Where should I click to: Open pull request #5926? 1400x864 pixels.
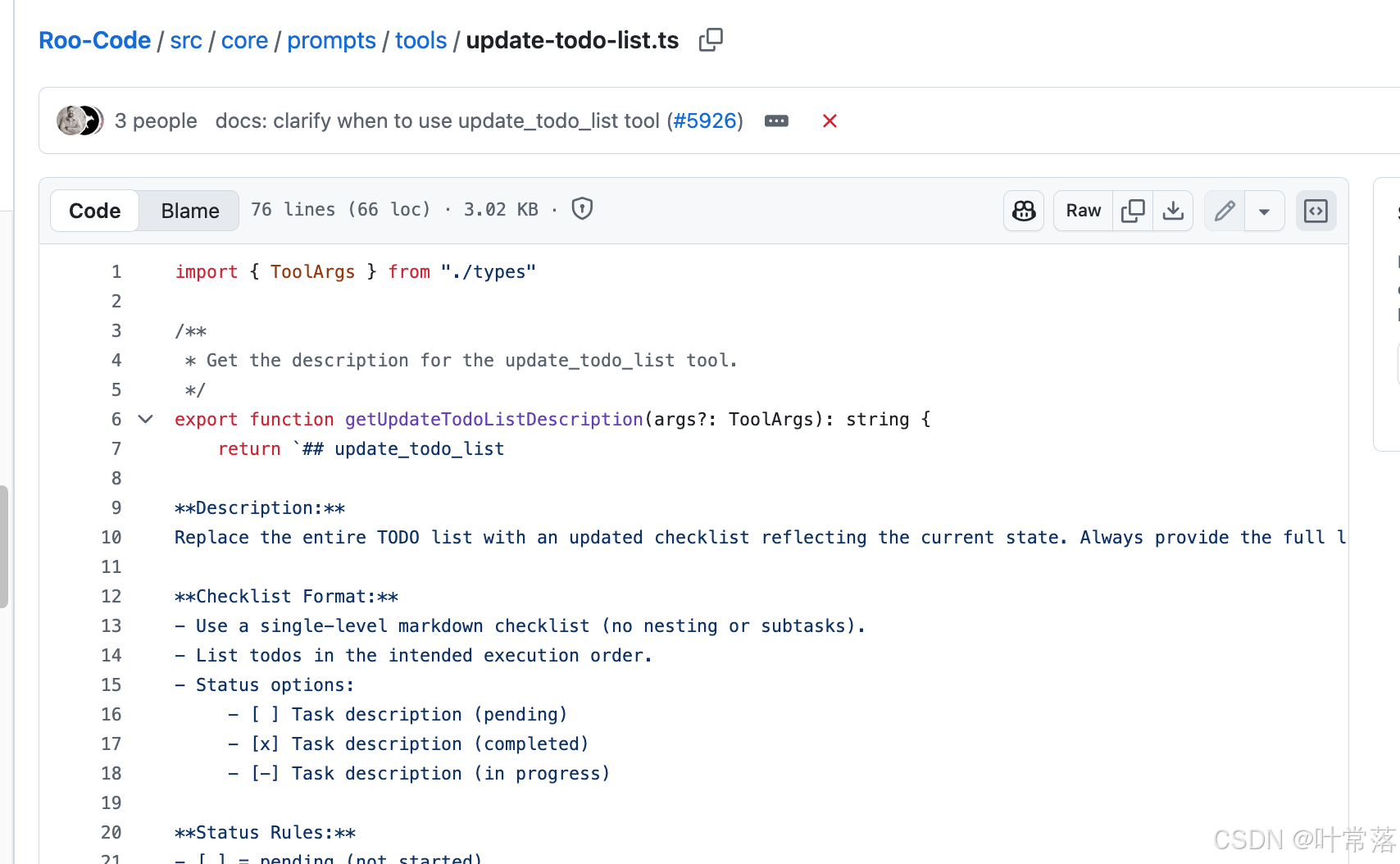[x=705, y=121]
